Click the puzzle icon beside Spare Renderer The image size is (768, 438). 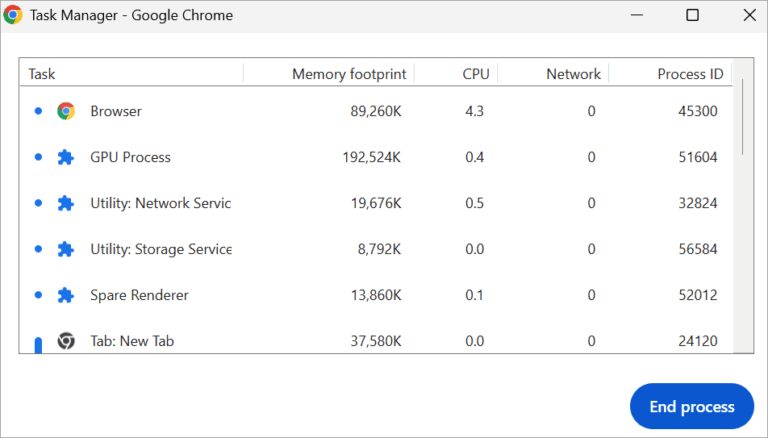[66, 295]
